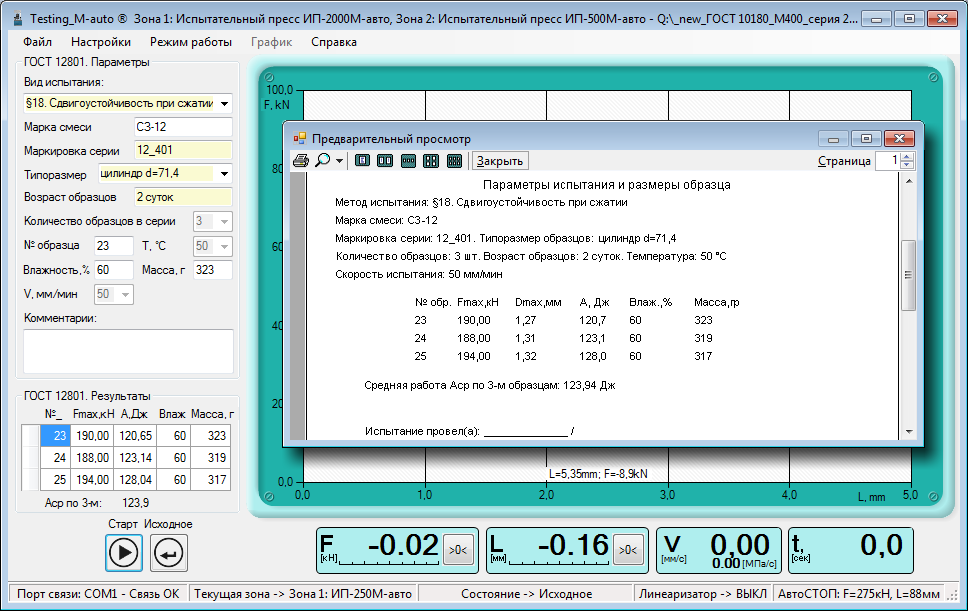Minimize the Предварительный просмотр window
This screenshot has width=968, height=611.
click(833, 138)
